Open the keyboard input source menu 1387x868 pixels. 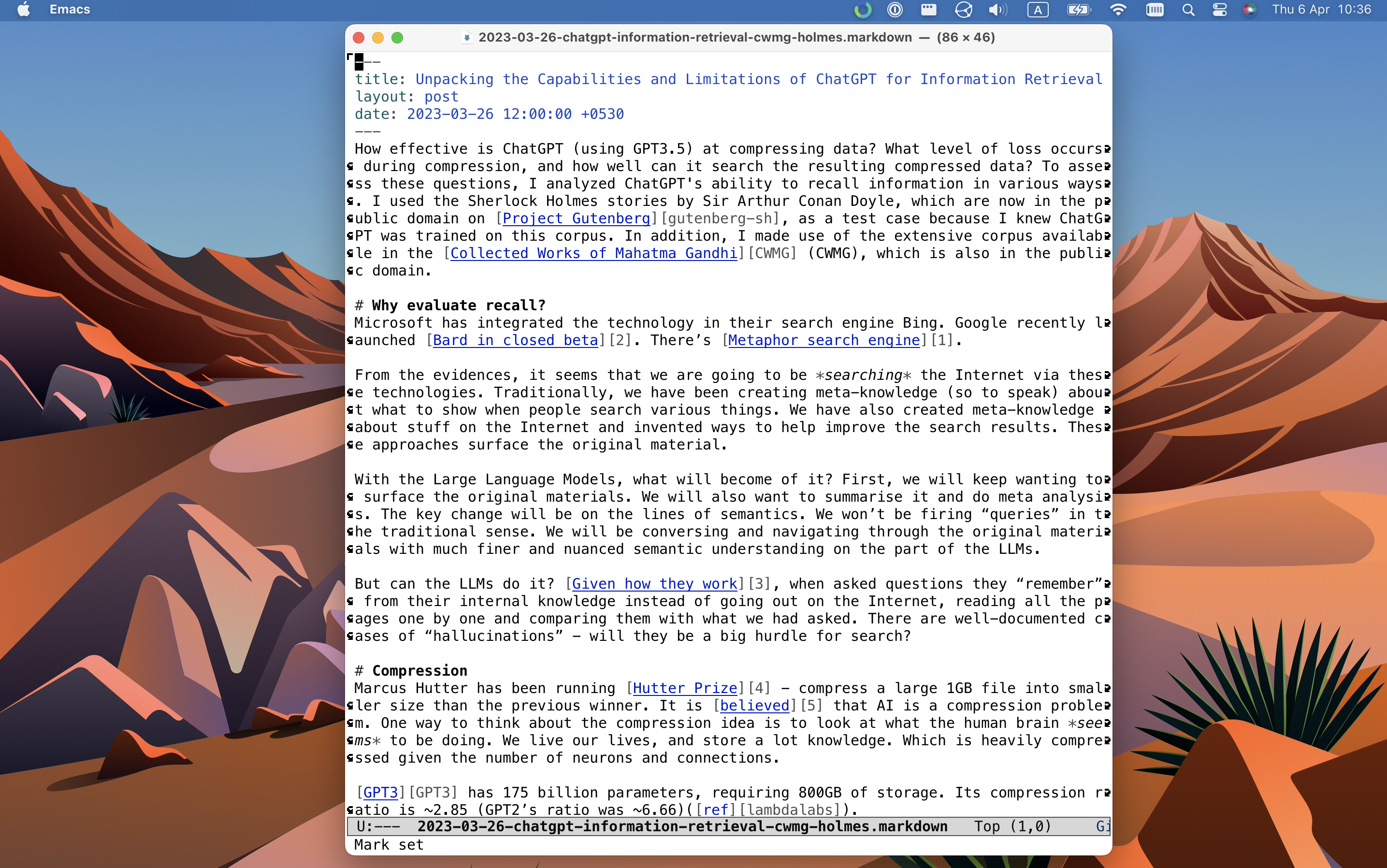click(1038, 10)
